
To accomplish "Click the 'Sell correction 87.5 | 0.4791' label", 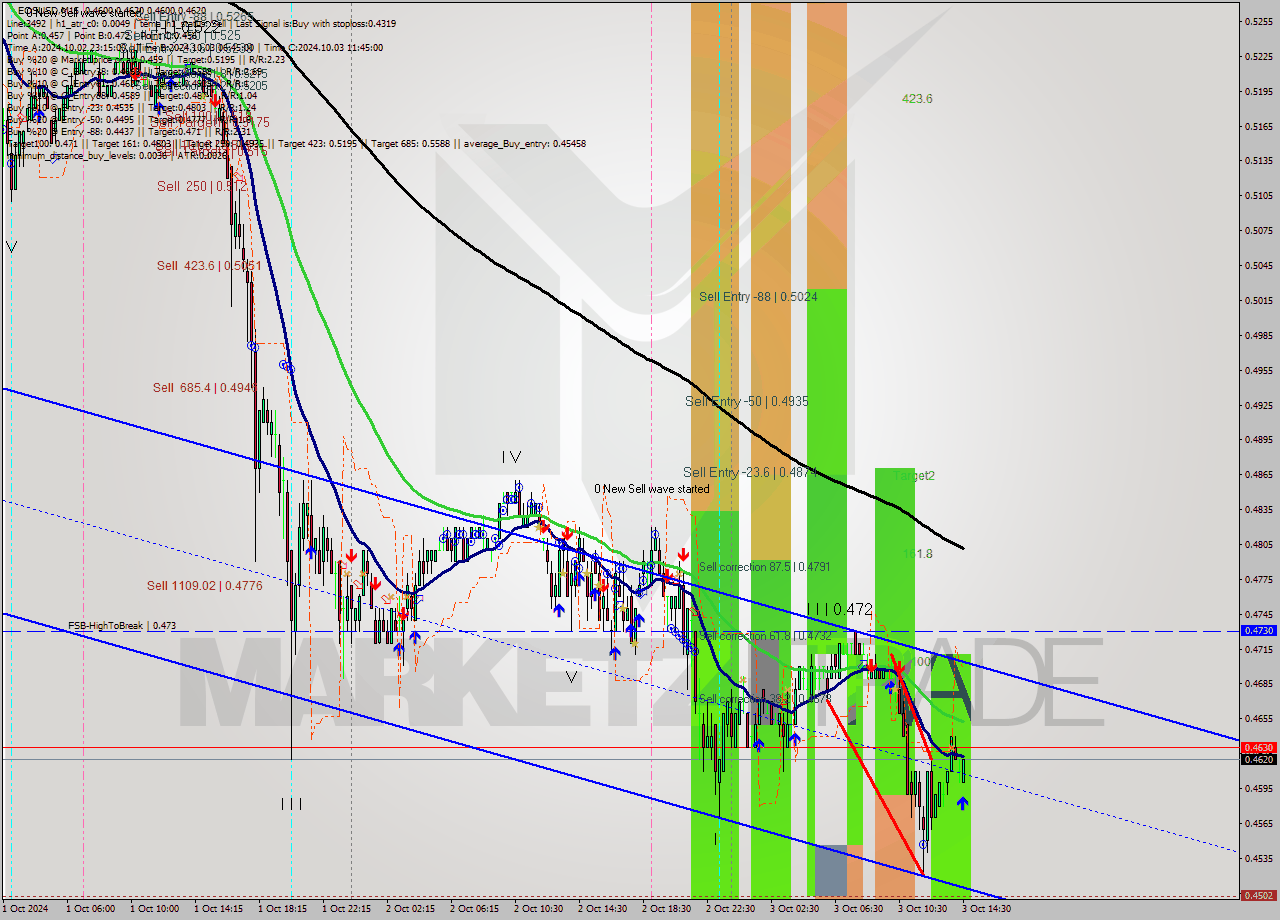I will click(764, 567).
